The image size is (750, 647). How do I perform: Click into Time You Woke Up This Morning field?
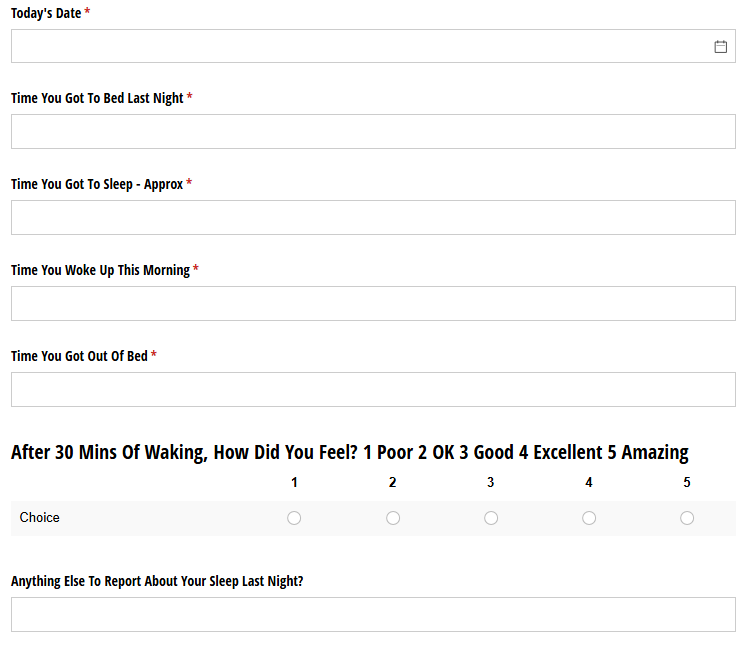[x=373, y=303]
